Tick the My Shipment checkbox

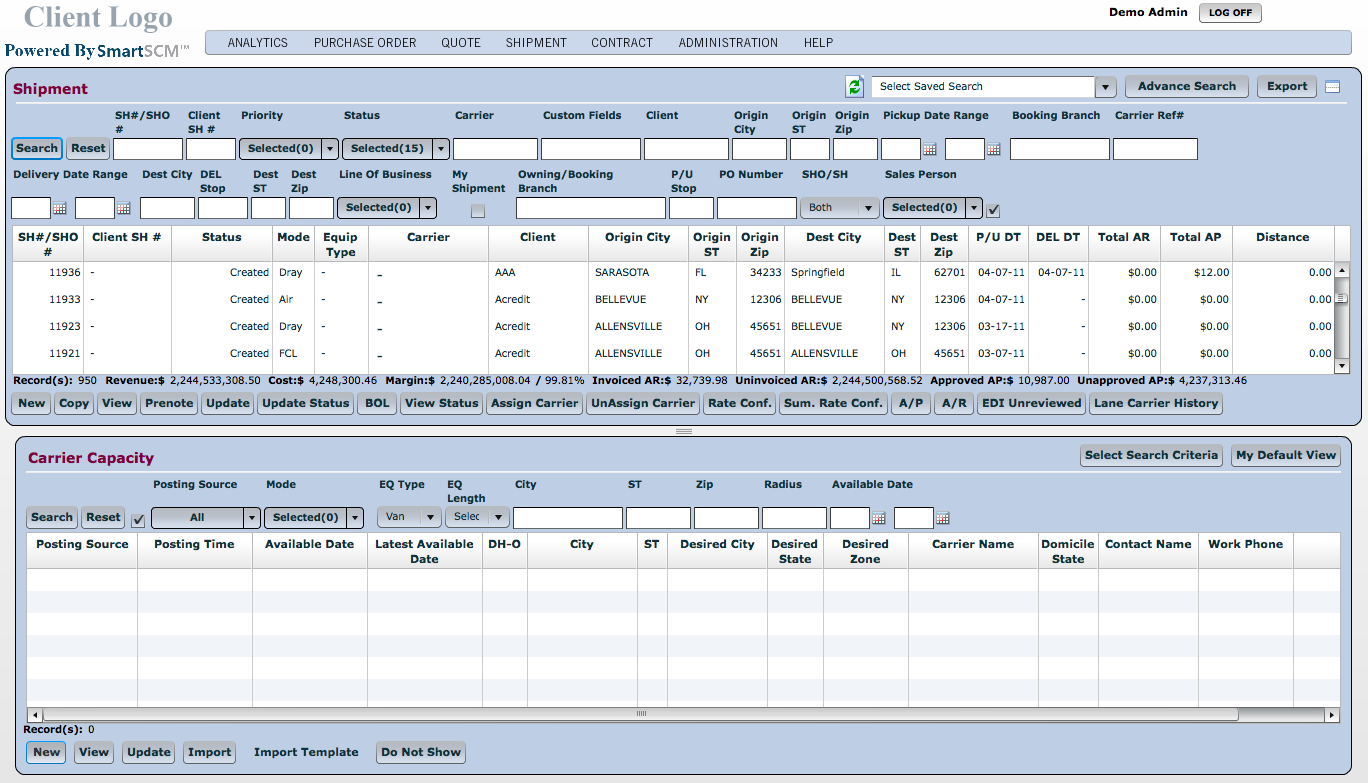click(x=478, y=211)
